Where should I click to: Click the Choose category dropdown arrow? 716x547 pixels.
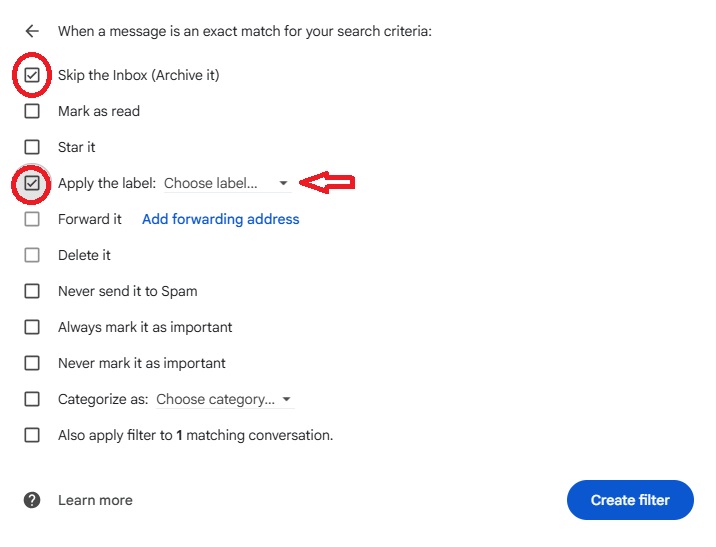(286, 399)
